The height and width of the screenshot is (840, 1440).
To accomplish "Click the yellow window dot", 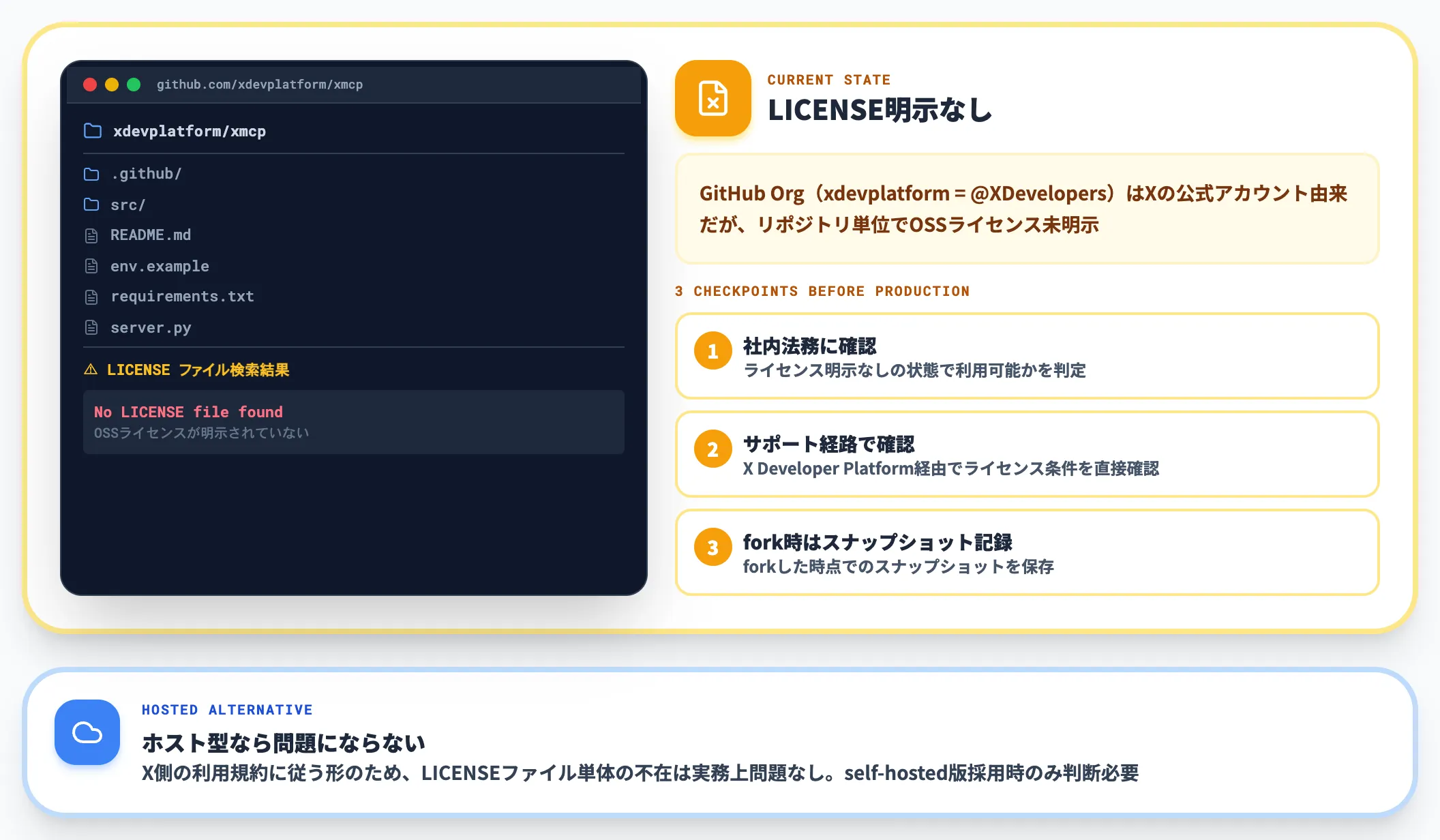I will pyautogui.click(x=112, y=85).
